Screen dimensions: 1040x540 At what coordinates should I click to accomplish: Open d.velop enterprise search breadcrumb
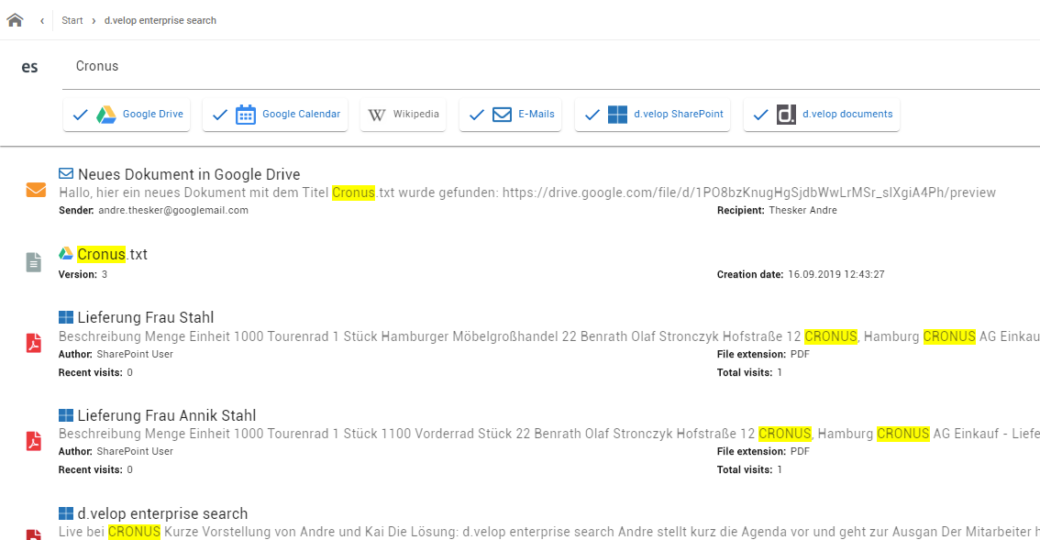(161, 21)
